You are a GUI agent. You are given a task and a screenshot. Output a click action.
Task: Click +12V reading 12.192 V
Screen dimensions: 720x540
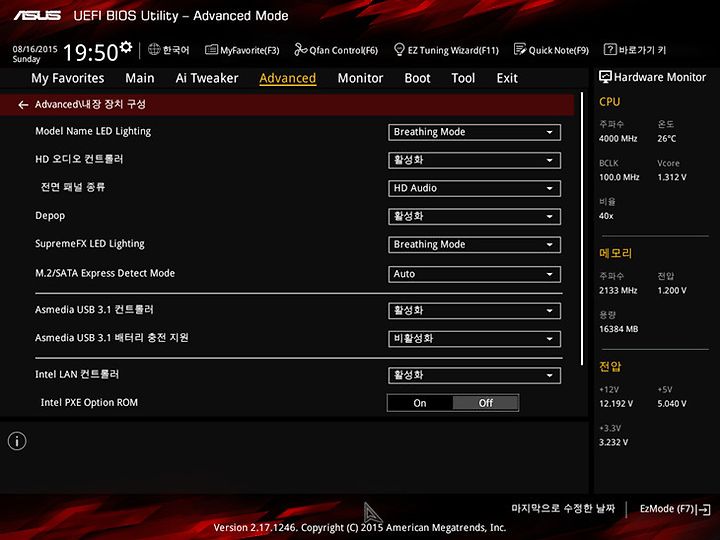(616, 404)
